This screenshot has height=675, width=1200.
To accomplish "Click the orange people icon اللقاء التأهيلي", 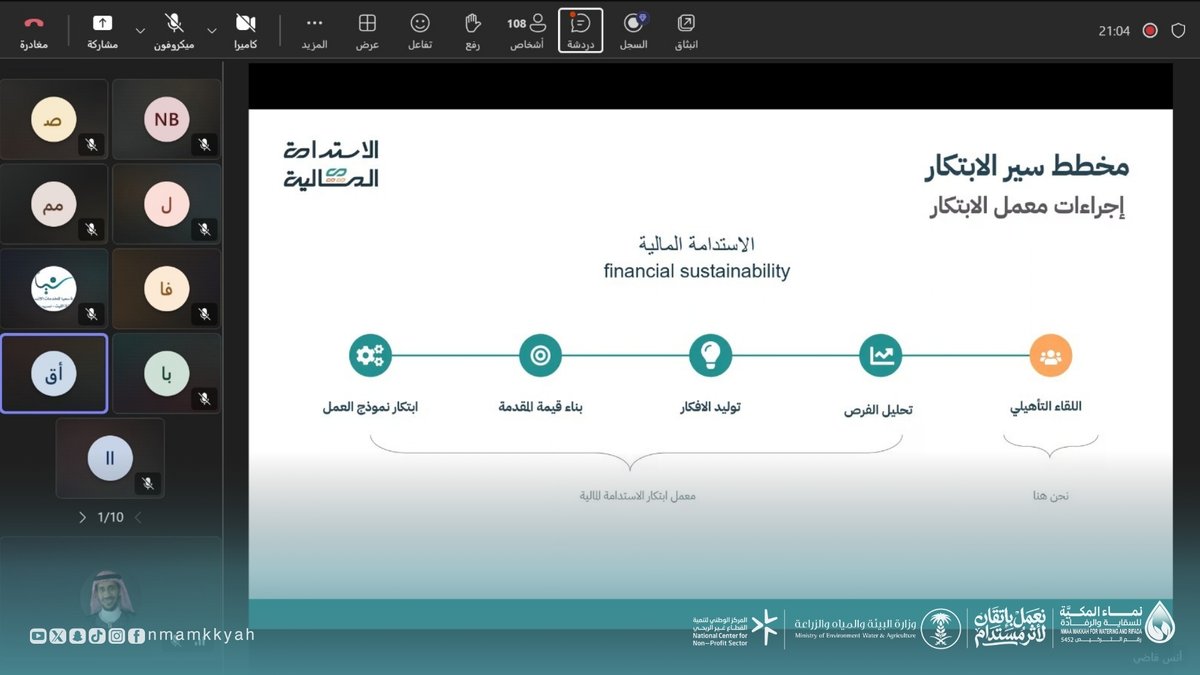I will coord(1050,356).
